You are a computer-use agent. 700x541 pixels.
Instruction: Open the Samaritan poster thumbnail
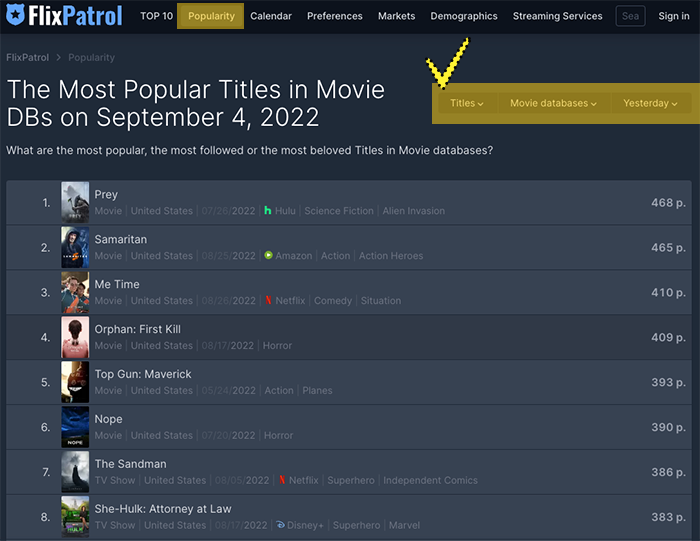pos(75,247)
